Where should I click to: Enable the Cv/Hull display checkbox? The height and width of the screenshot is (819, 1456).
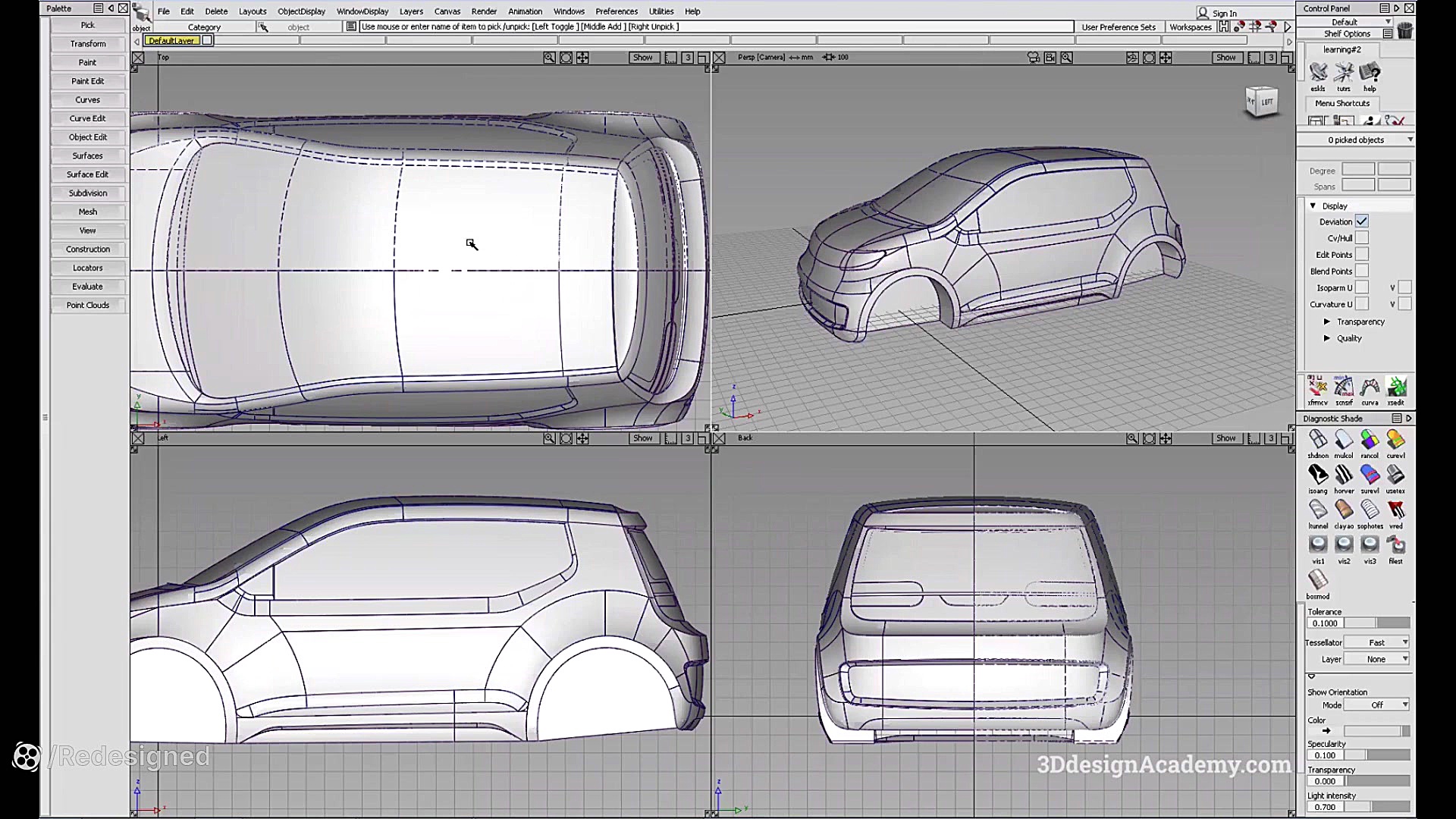[1362, 238]
